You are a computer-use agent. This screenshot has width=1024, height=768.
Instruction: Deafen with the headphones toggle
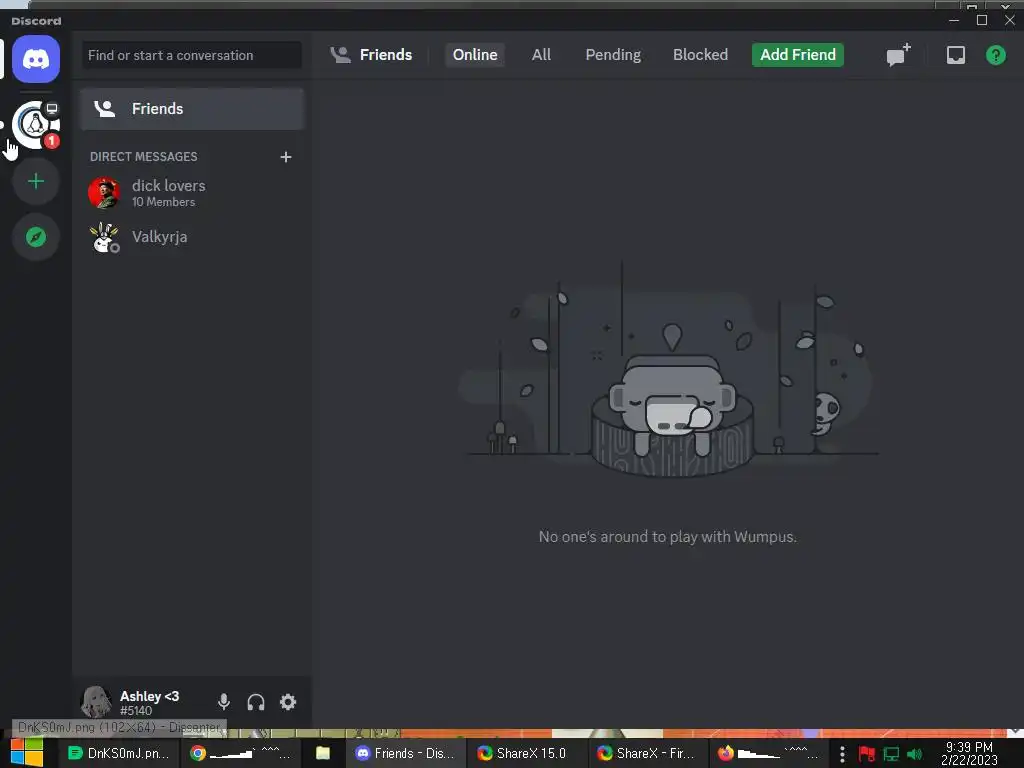pyautogui.click(x=256, y=702)
